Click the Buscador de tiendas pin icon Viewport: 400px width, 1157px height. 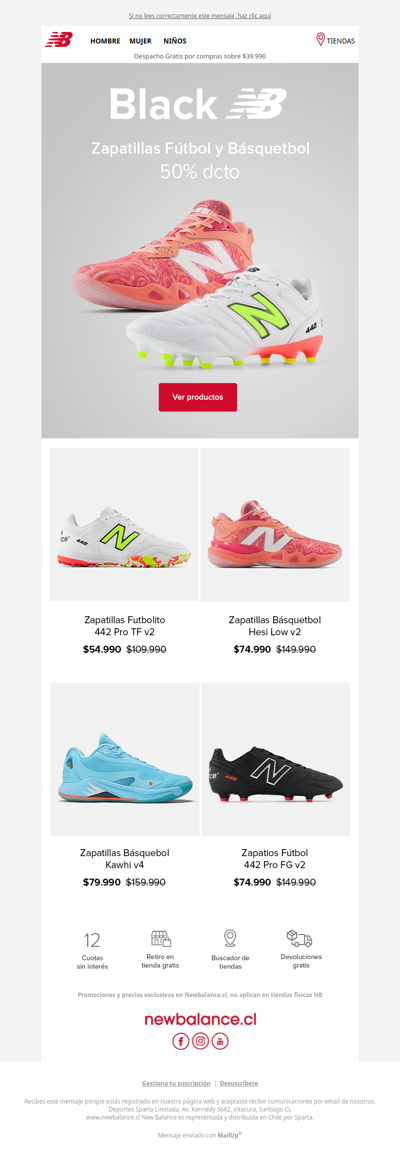230,939
